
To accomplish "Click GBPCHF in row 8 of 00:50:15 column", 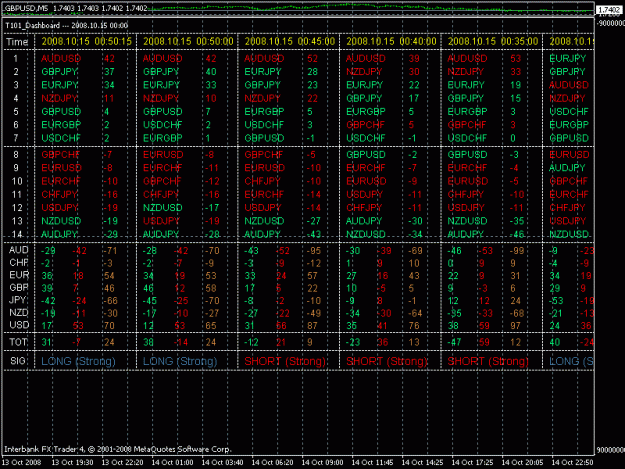I will coord(60,155).
